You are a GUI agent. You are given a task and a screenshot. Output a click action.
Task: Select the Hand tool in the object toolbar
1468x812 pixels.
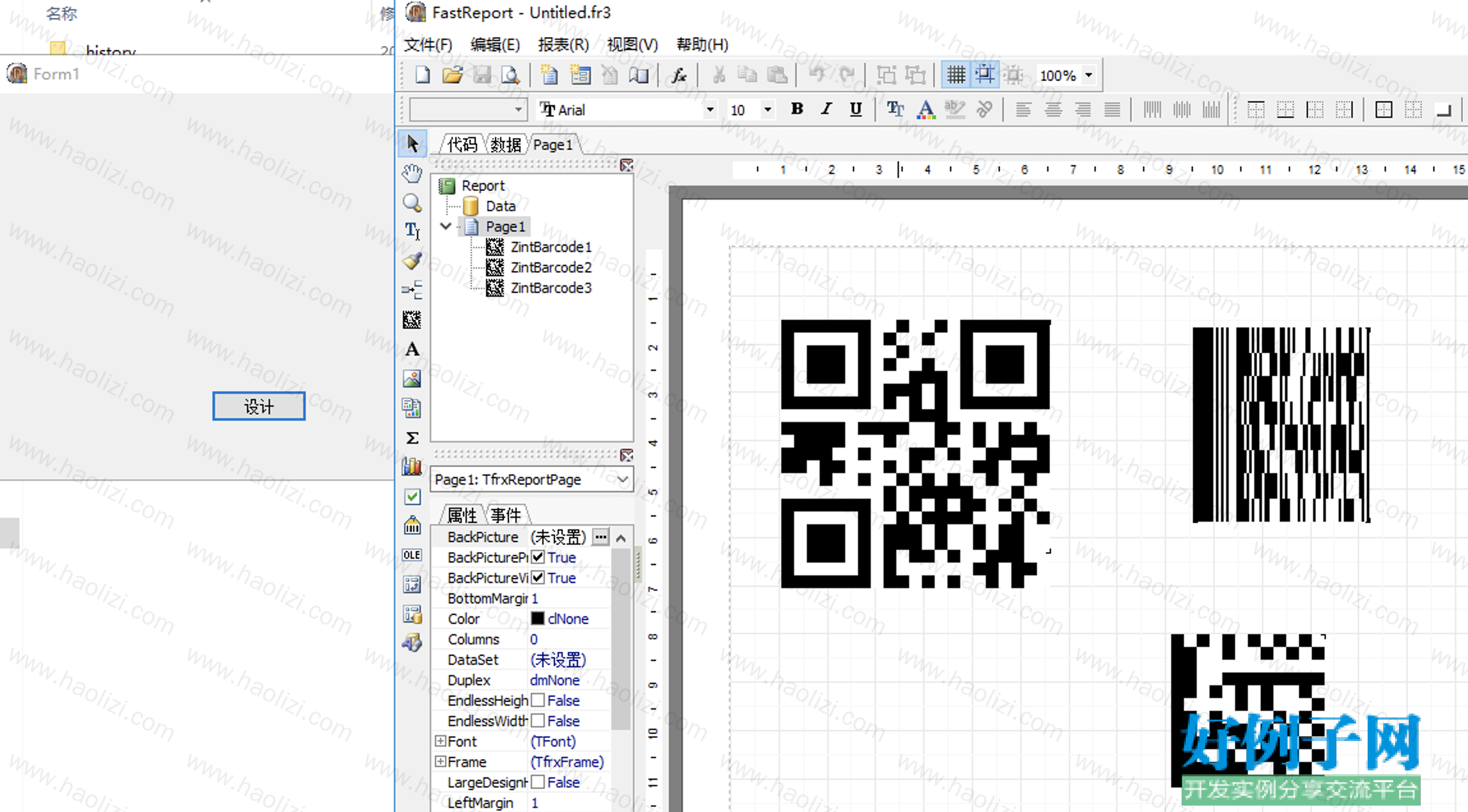click(x=412, y=173)
